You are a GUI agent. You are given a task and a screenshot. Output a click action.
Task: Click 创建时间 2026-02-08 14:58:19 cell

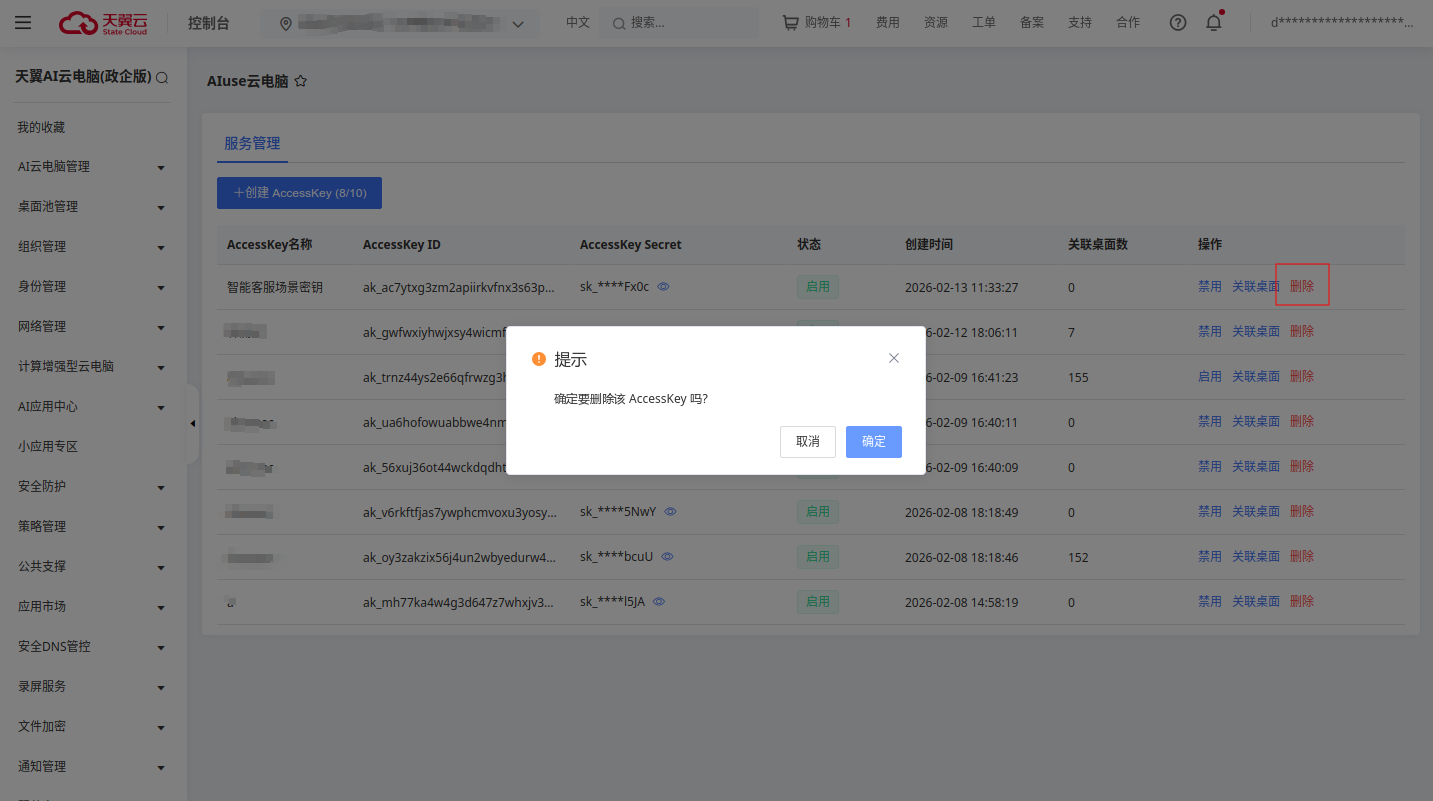(x=961, y=602)
